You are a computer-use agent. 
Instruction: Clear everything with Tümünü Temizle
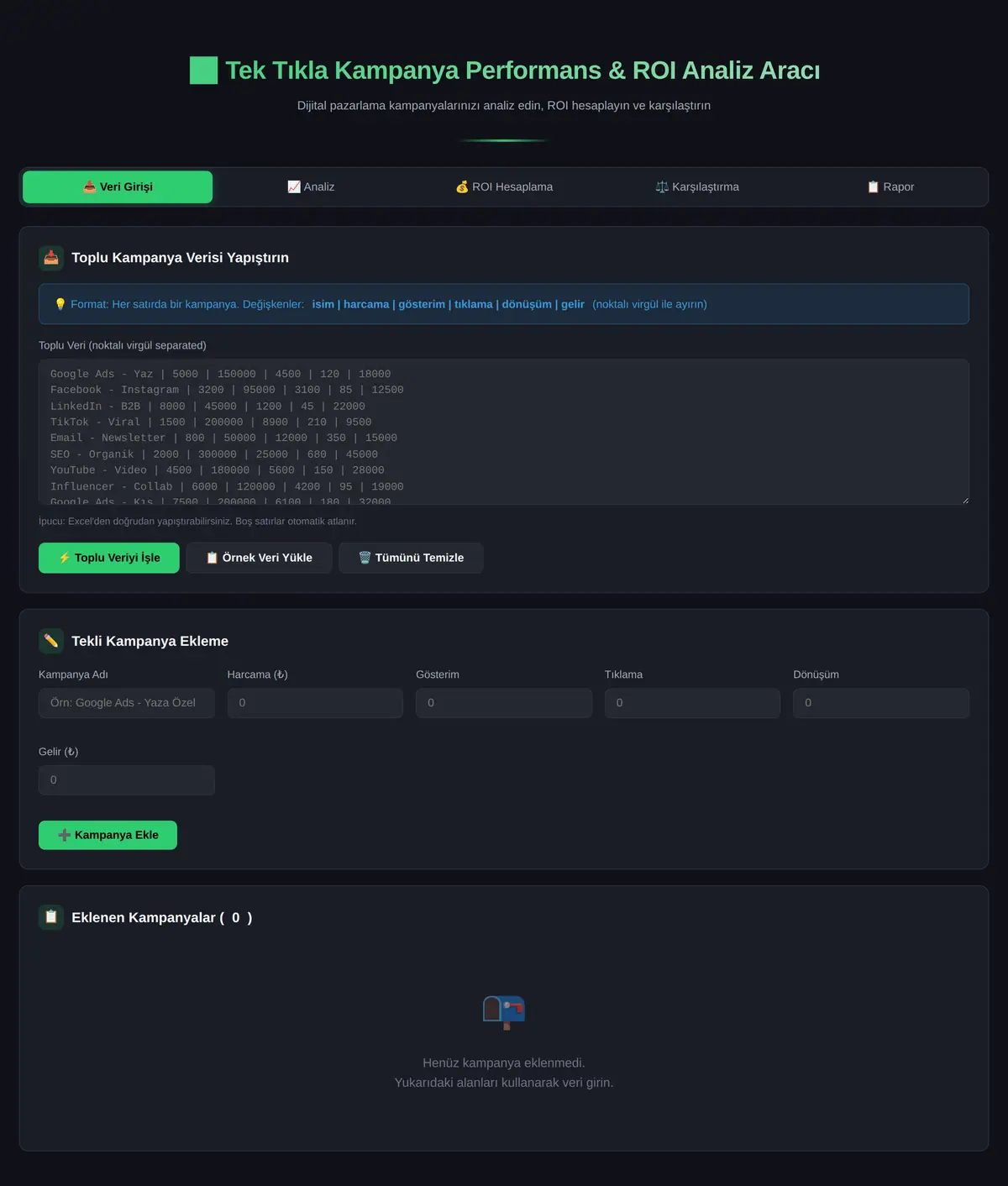pos(411,558)
